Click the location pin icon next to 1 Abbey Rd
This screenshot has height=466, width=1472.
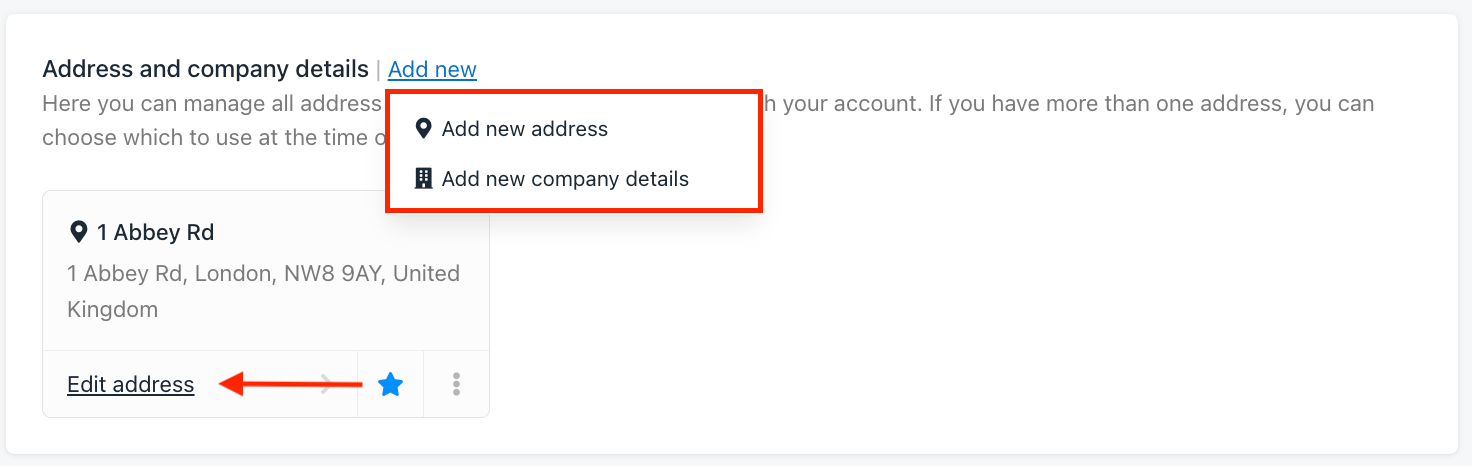tap(78, 232)
